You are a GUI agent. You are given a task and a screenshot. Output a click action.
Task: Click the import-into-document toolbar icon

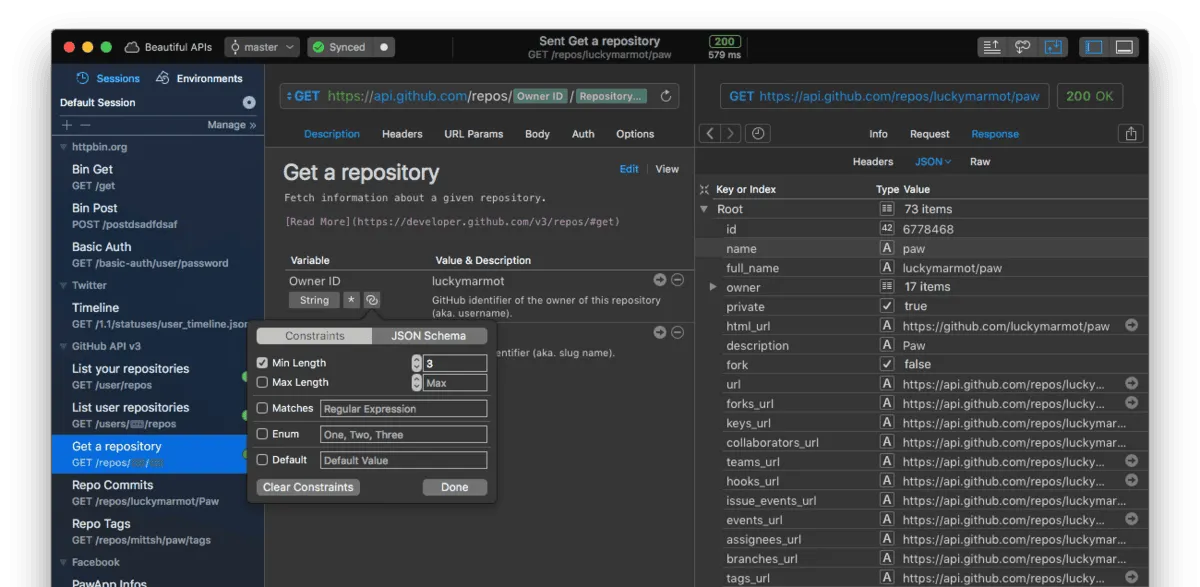click(1053, 46)
